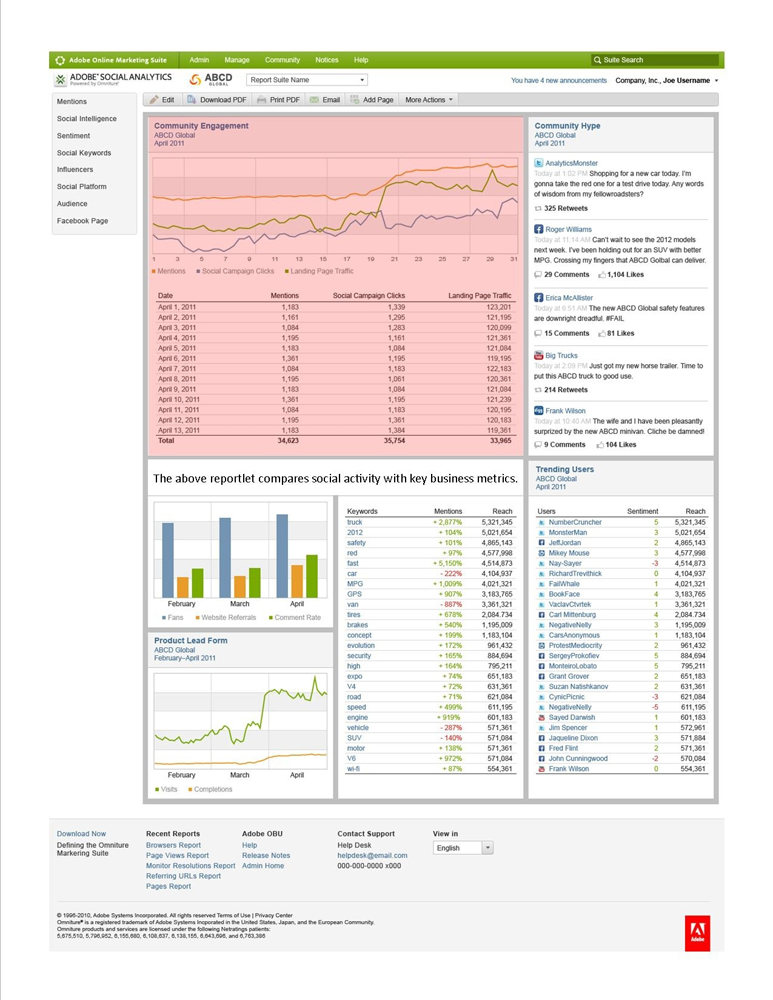The image size is (773, 1000).
Task: Click Social Campaign Clicks legend swatch
Action: (x=198, y=271)
